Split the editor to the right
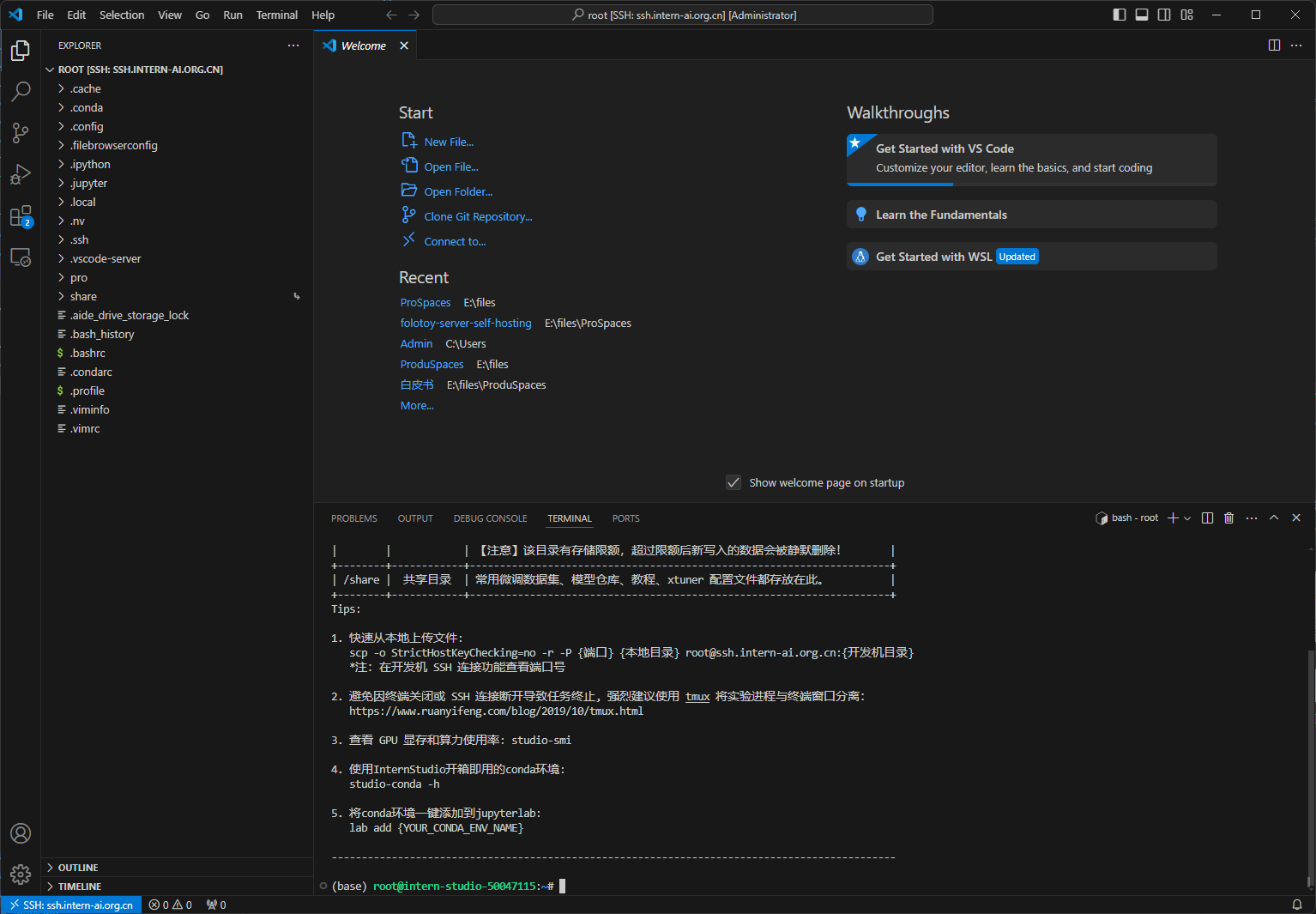 pyautogui.click(x=1275, y=45)
